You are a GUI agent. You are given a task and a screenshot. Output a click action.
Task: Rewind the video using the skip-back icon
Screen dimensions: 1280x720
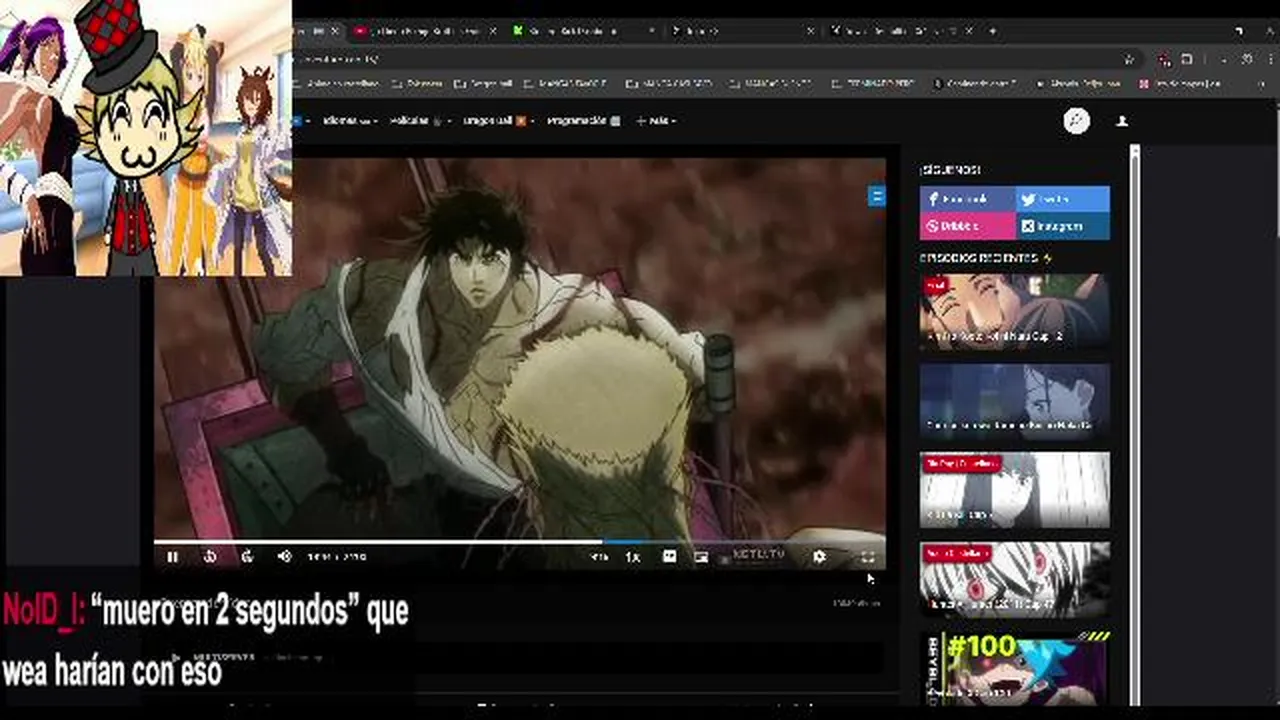210,557
